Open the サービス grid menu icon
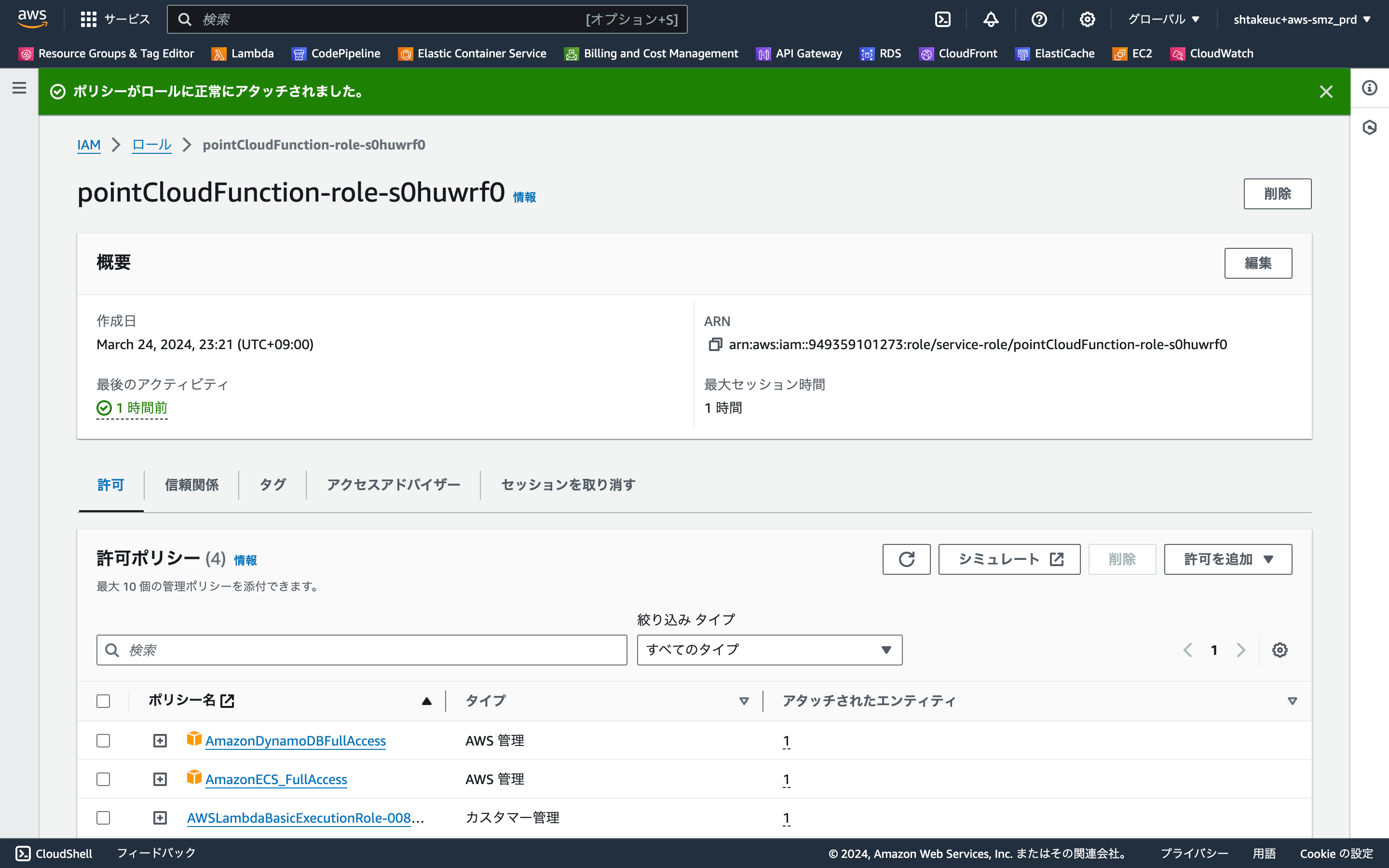 tap(88, 19)
